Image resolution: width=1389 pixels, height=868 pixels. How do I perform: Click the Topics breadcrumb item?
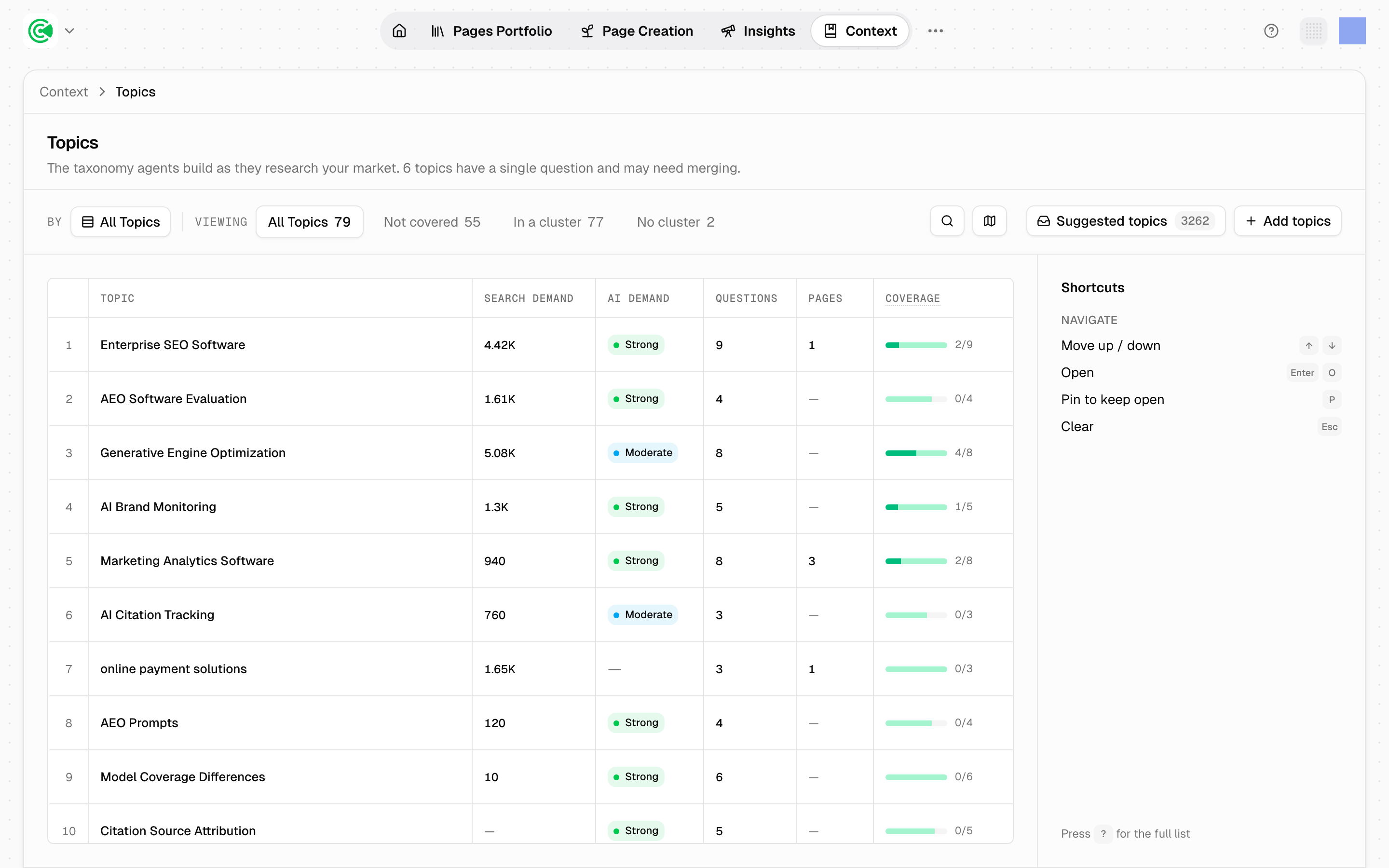click(136, 92)
